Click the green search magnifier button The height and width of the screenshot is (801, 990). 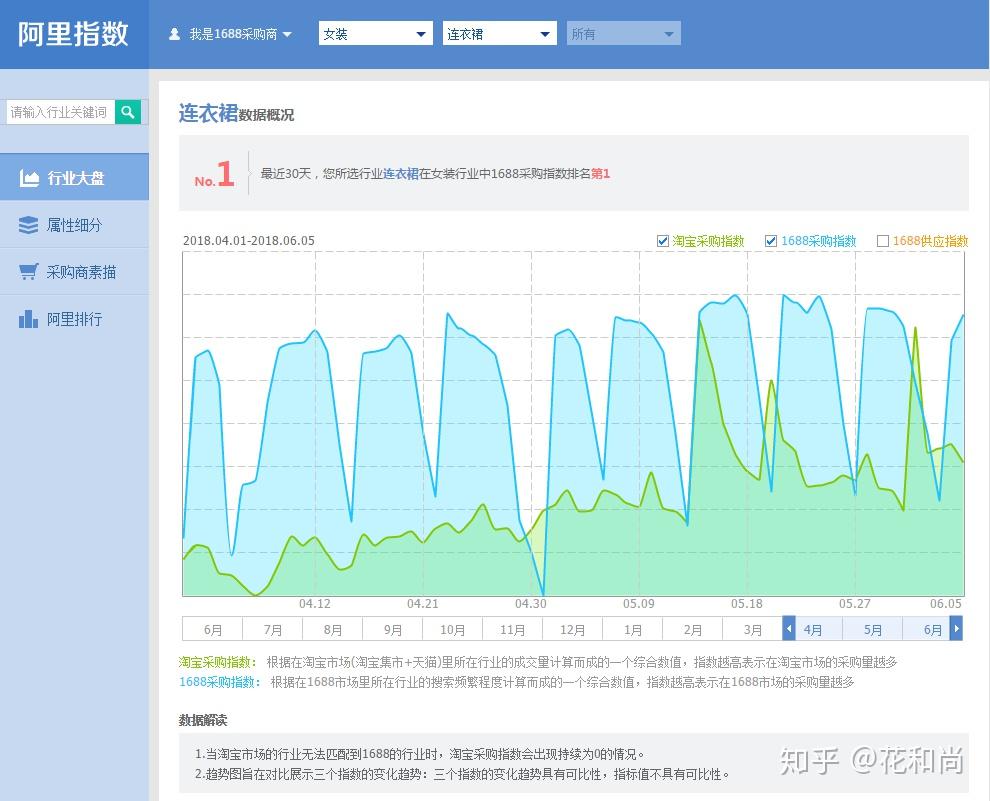pyautogui.click(x=128, y=112)
